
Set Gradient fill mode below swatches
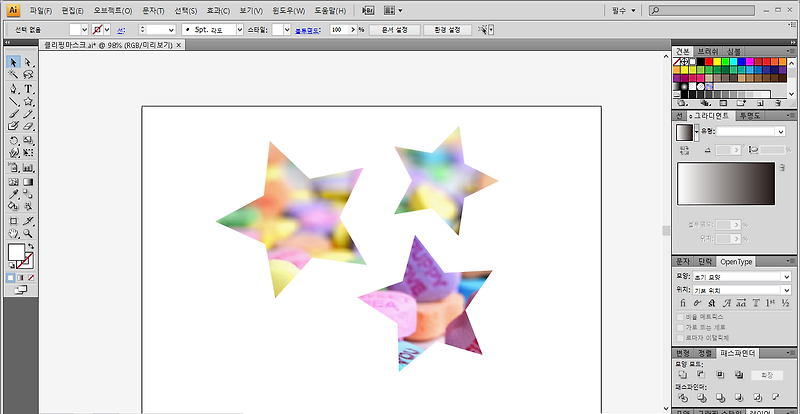coord(20,278)
